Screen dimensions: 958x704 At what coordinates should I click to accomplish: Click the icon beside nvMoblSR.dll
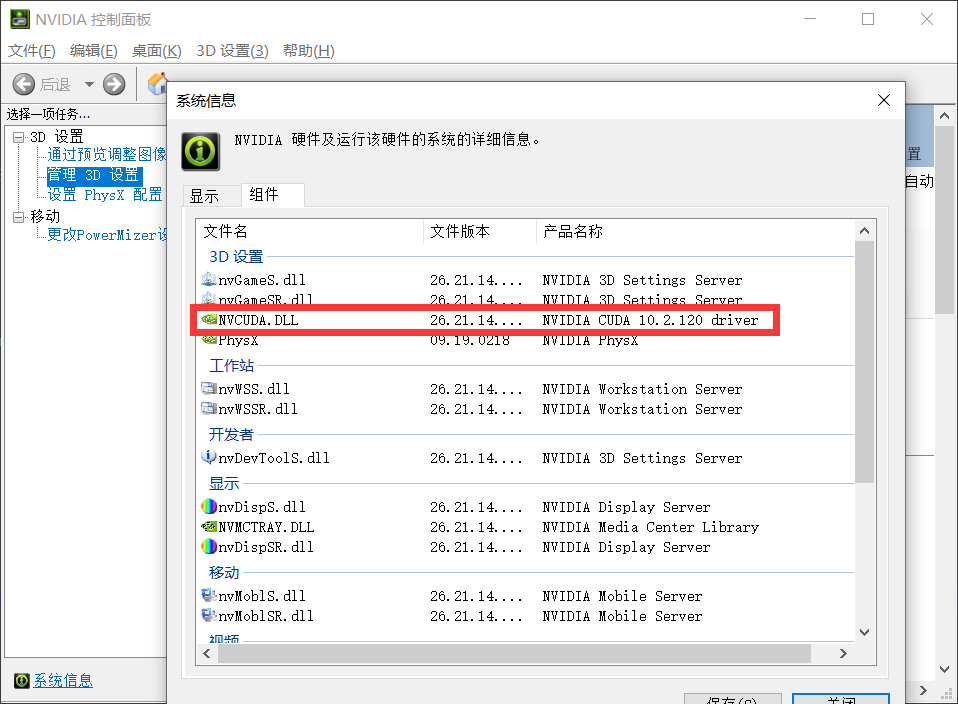(x=209, y=615)
